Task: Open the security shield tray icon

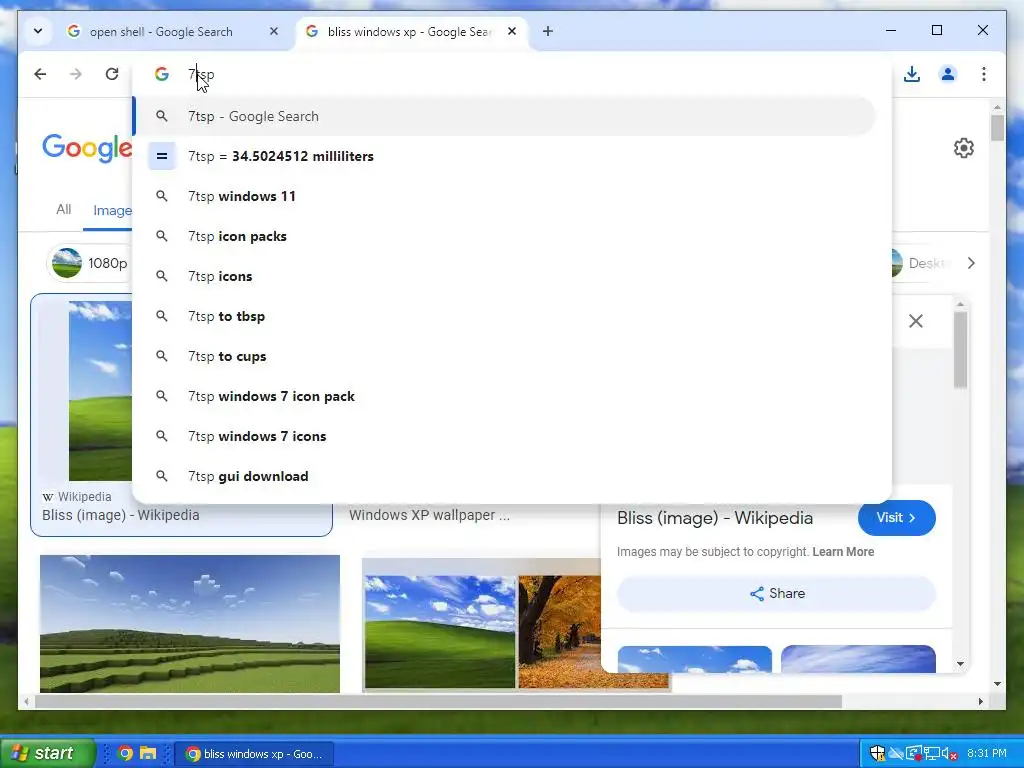Action: coord(878,754)
